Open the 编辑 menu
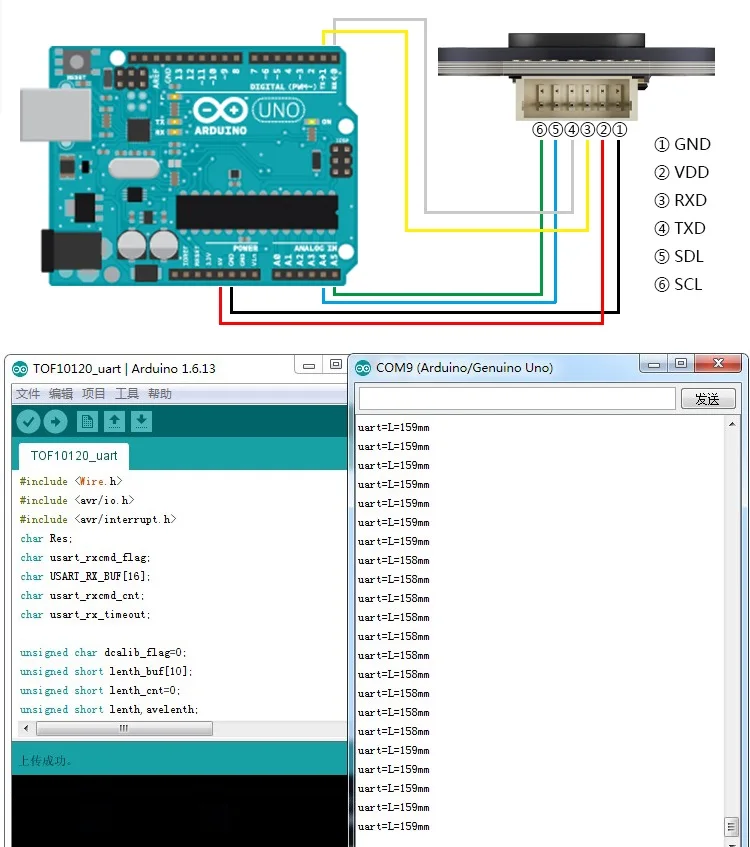Screen dimensions: 750x847 point(61,394)
